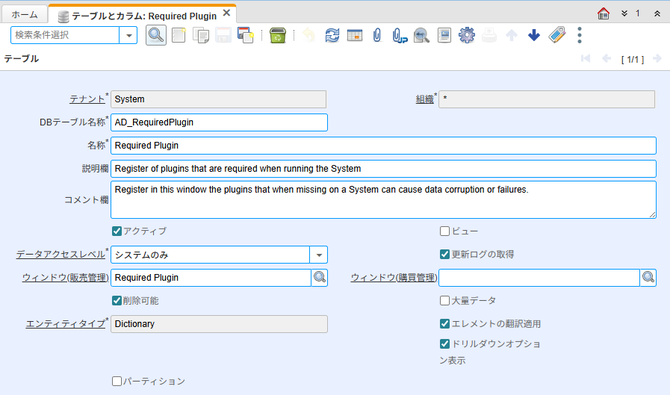This screenshot has height=395, width=670.
Task: Click into the 説明欄 text field
Action: pos(383,168)
